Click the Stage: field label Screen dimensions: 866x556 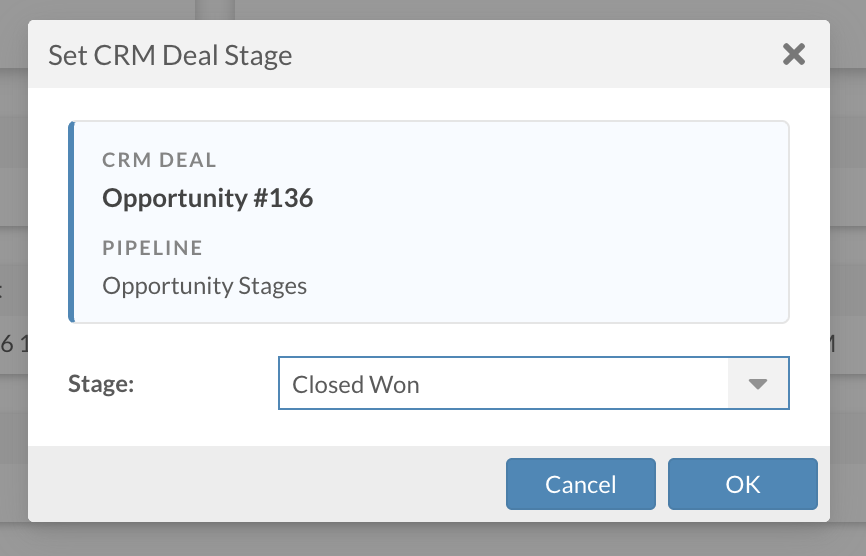click(x=101, y=384)
